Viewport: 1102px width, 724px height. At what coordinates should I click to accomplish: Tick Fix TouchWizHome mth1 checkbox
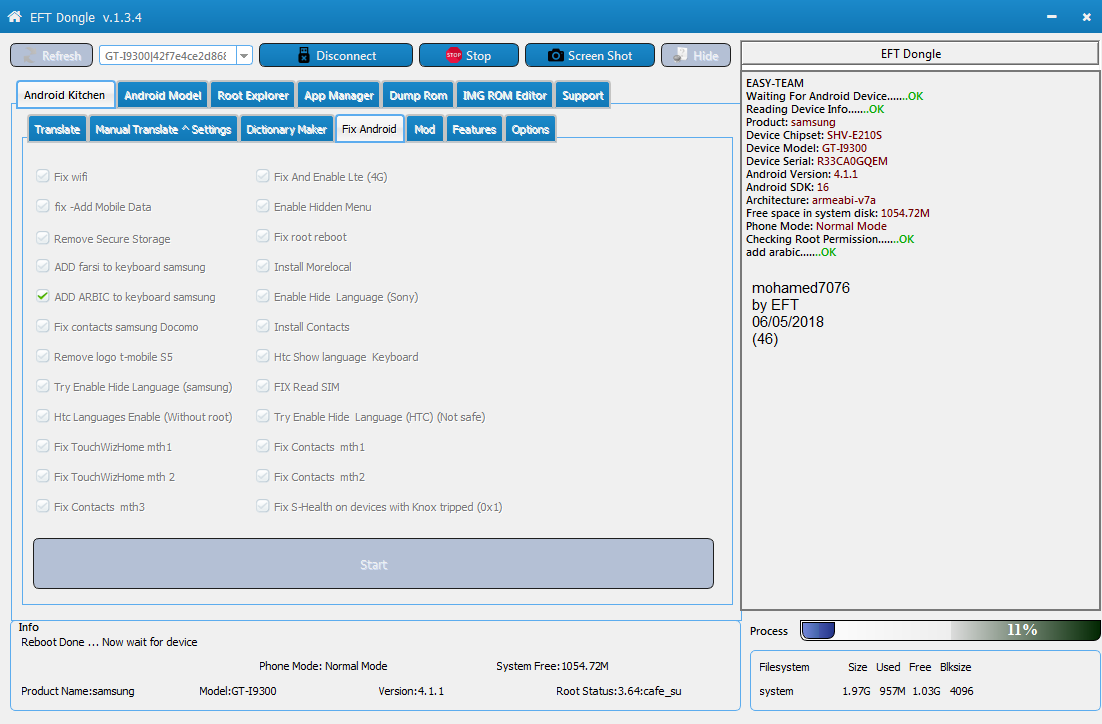tap(43, 446)
